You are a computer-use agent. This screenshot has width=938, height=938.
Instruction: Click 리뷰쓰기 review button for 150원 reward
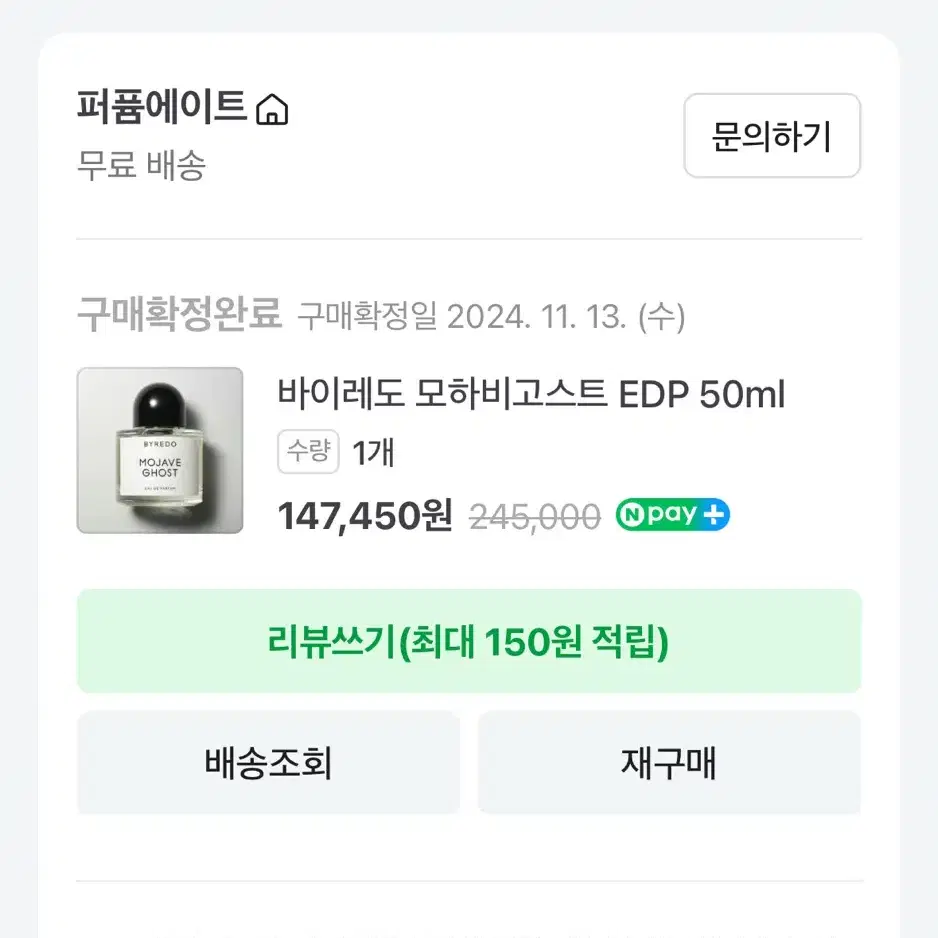(469, 641)
